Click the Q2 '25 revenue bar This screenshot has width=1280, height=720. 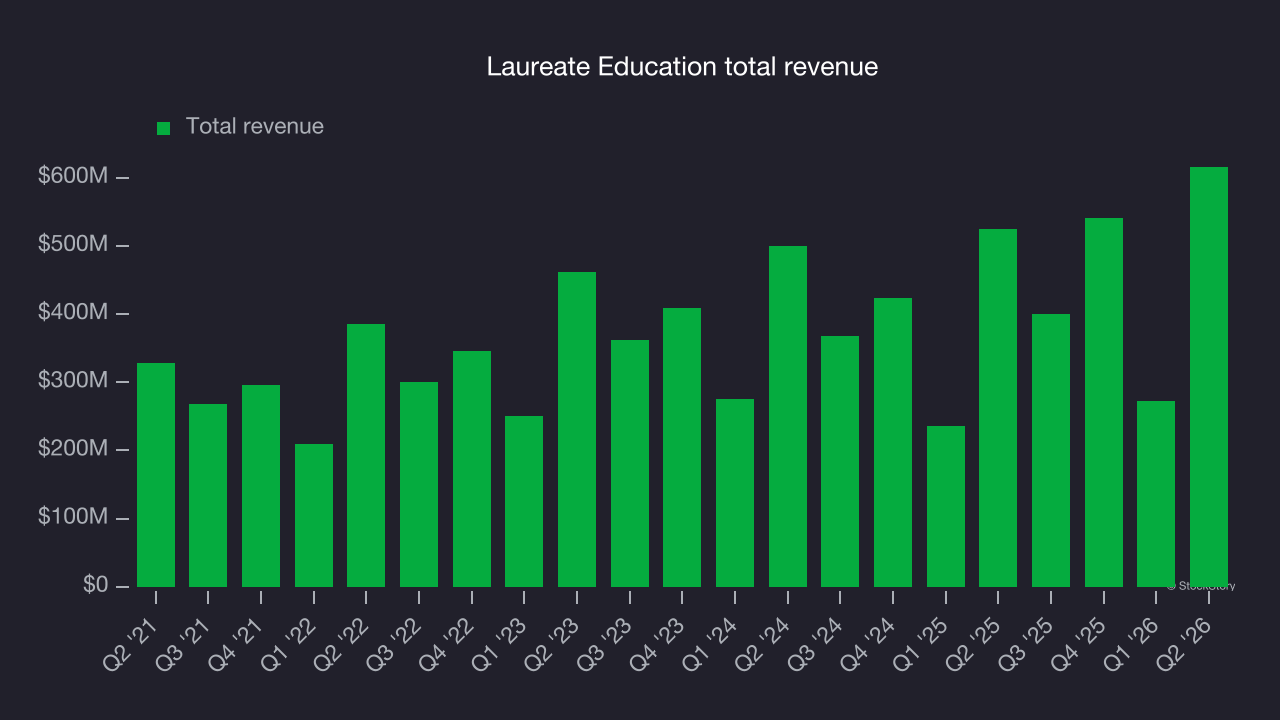[x=998, y=408]
